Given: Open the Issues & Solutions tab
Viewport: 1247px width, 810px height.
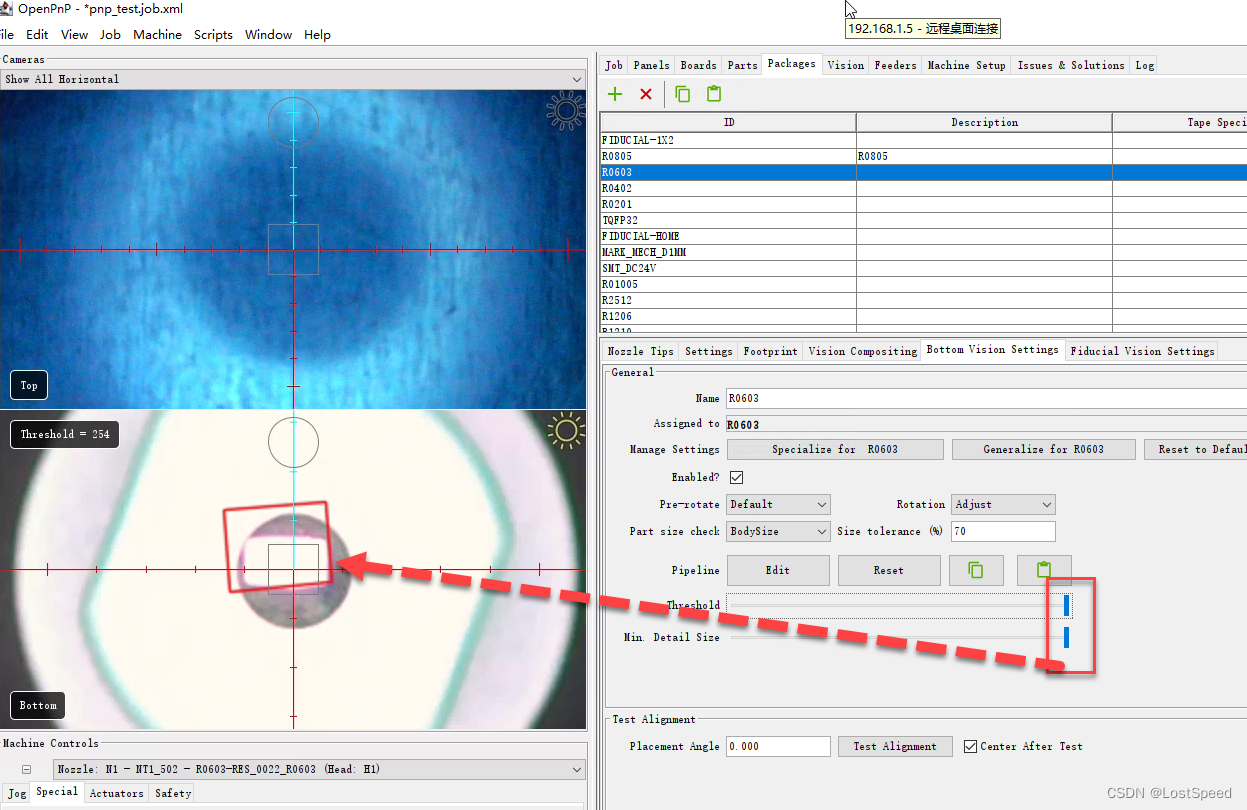Looking at the screenshot, I should click(x=1071, y=65).
